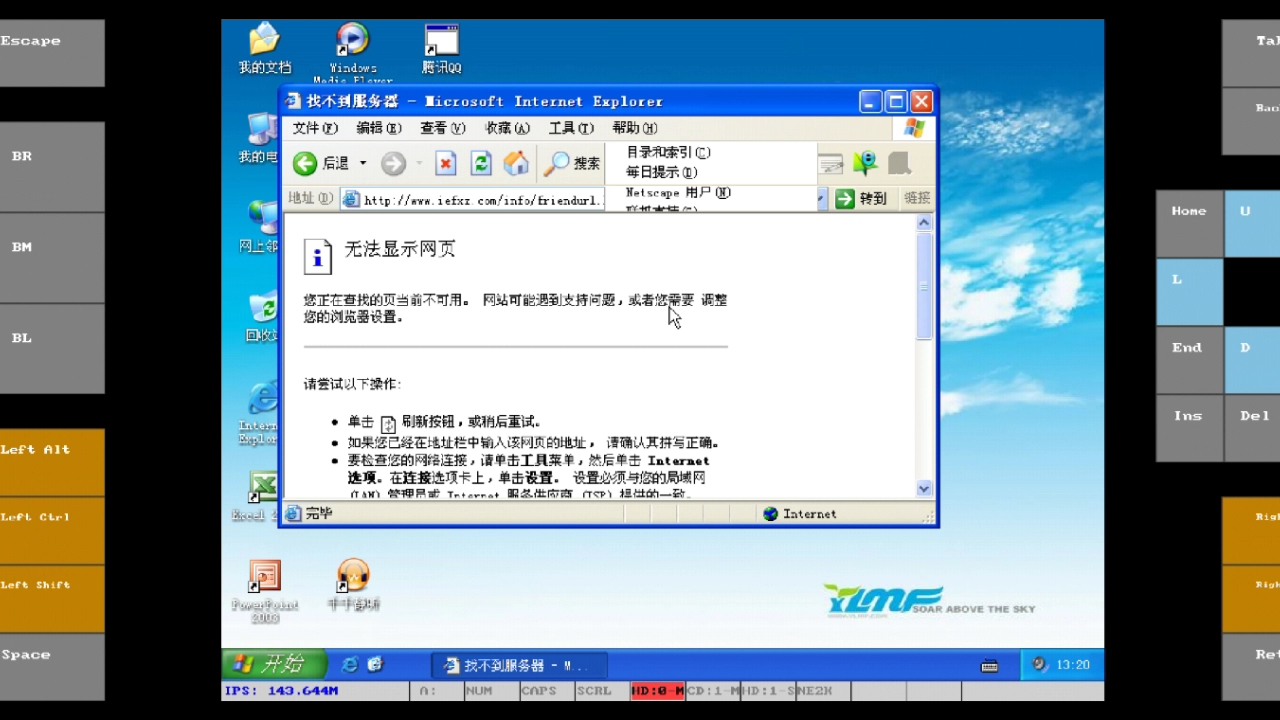Tap the Escape on-screen key
This screenshot has height=720, width=1280.
coord(52,53)
